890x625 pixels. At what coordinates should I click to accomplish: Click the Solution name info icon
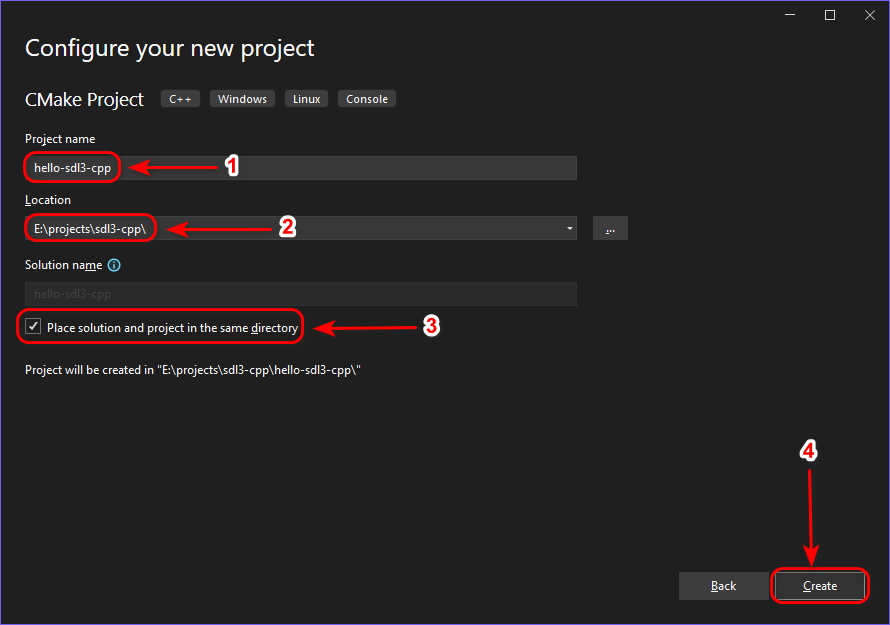(114, 265)
